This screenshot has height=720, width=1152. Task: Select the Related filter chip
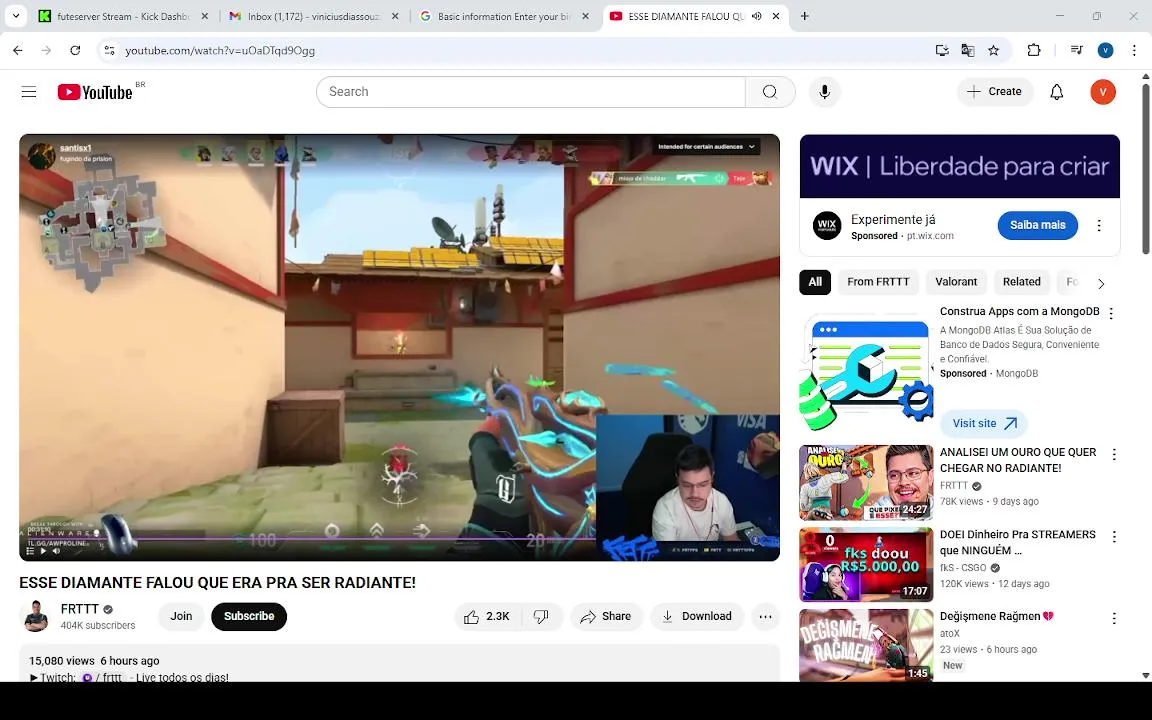1021,282
